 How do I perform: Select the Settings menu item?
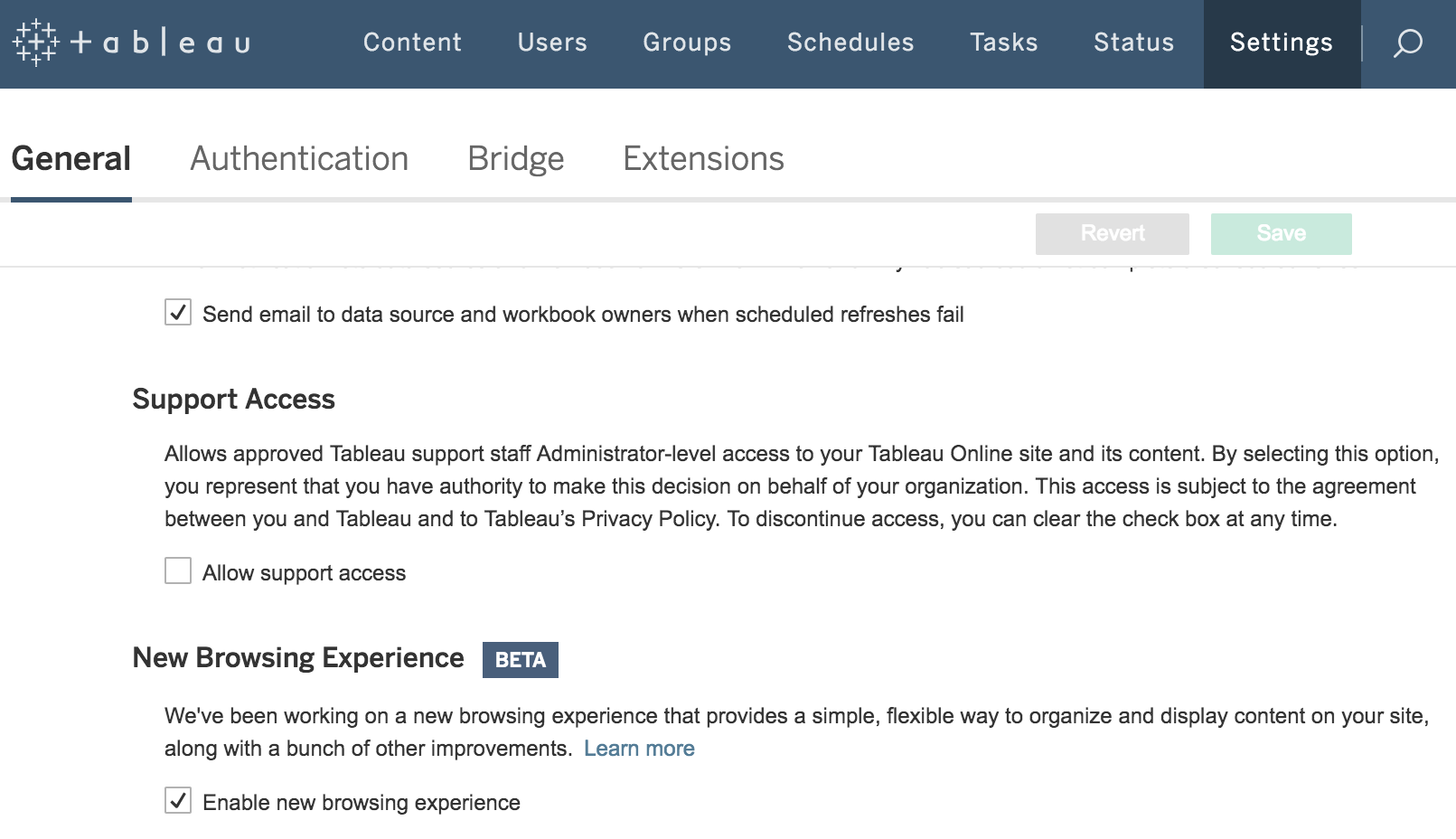pos(1282,43)
